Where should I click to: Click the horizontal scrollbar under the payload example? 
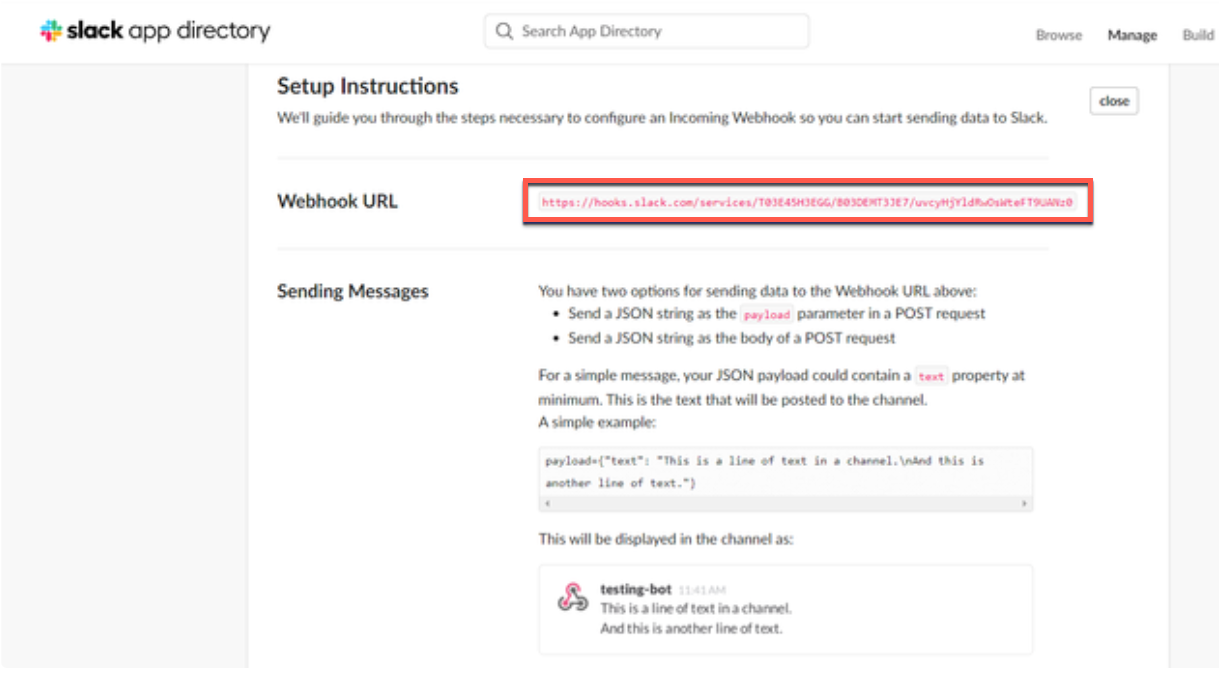click(786, 503)
